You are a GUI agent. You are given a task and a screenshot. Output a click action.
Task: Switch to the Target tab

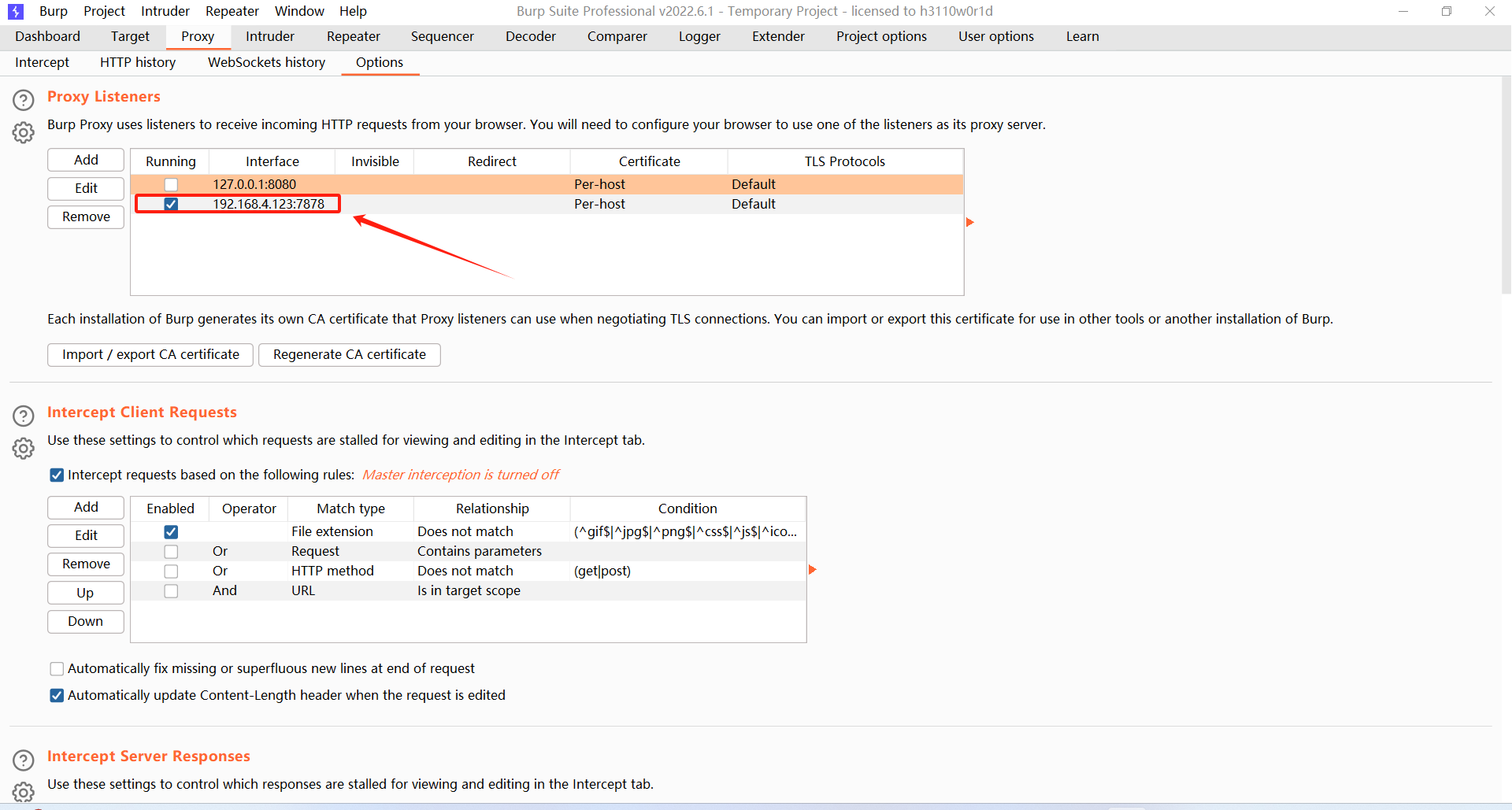coord(130,36)
